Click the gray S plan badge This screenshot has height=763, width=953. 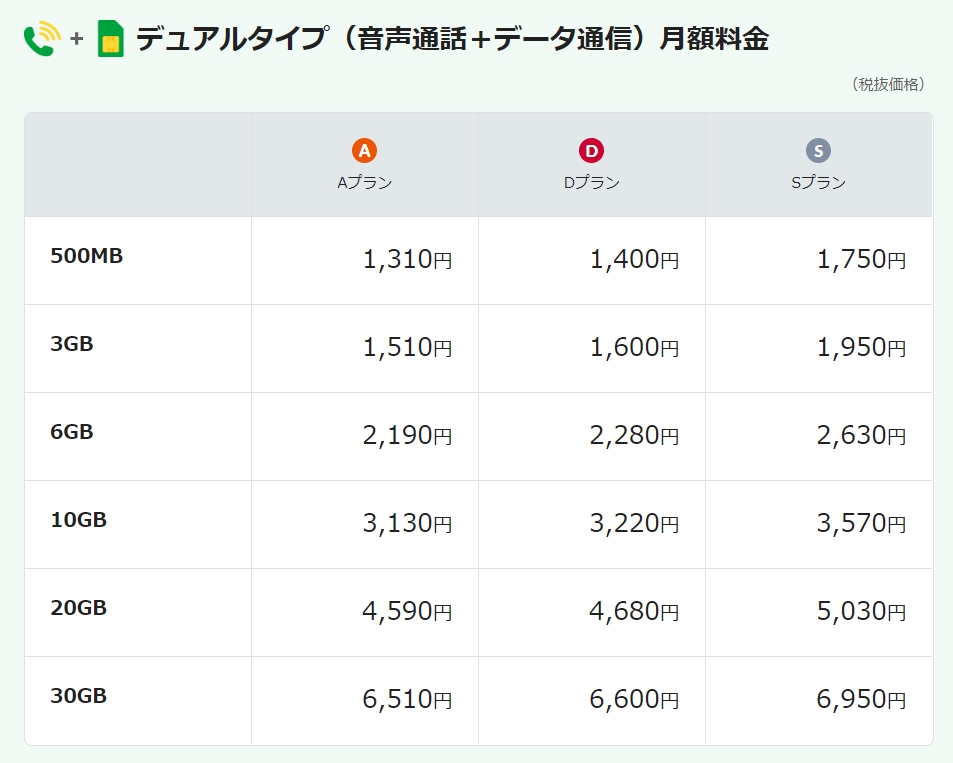coord(818,151)
